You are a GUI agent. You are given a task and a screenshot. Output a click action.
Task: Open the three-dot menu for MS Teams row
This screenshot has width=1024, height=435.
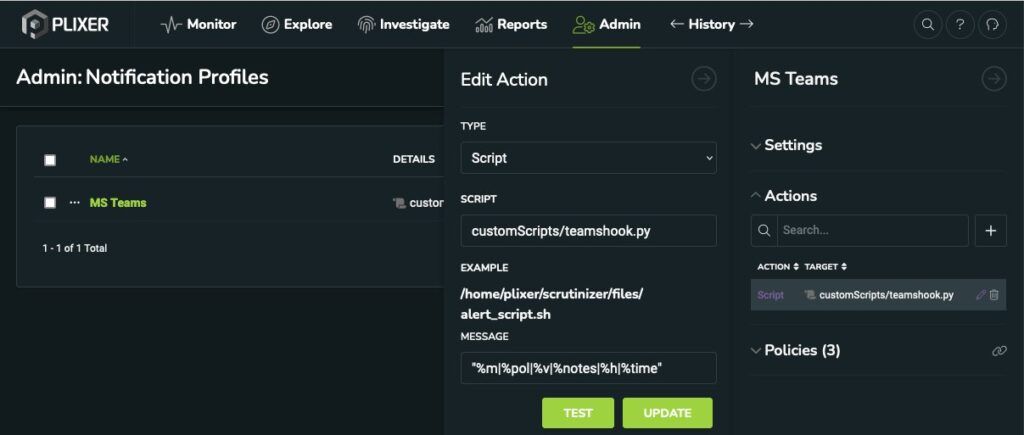(74, 202)
